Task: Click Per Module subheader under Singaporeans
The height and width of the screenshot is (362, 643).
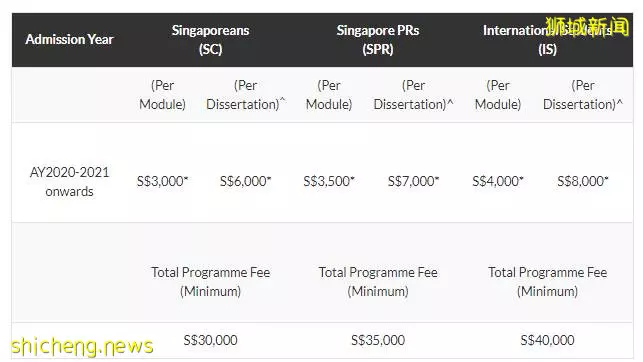Action: pyautogui.click(x=162, y=95)
